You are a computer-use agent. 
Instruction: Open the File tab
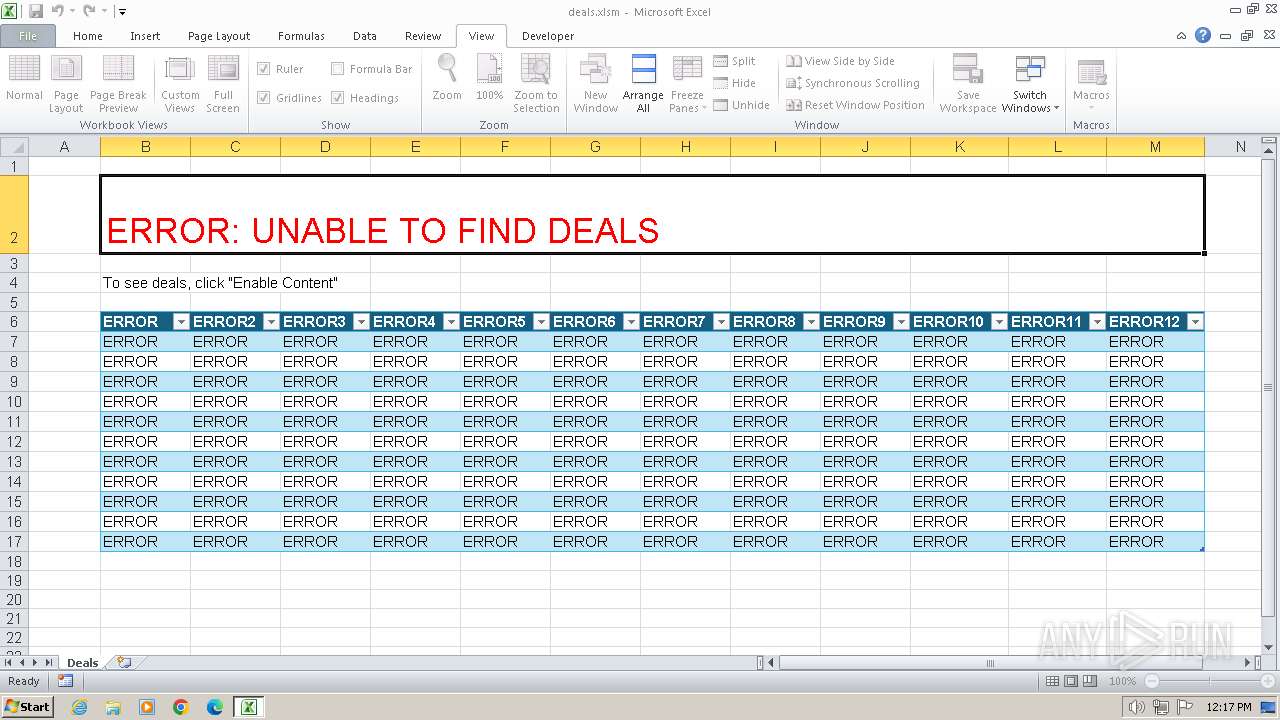28,36
